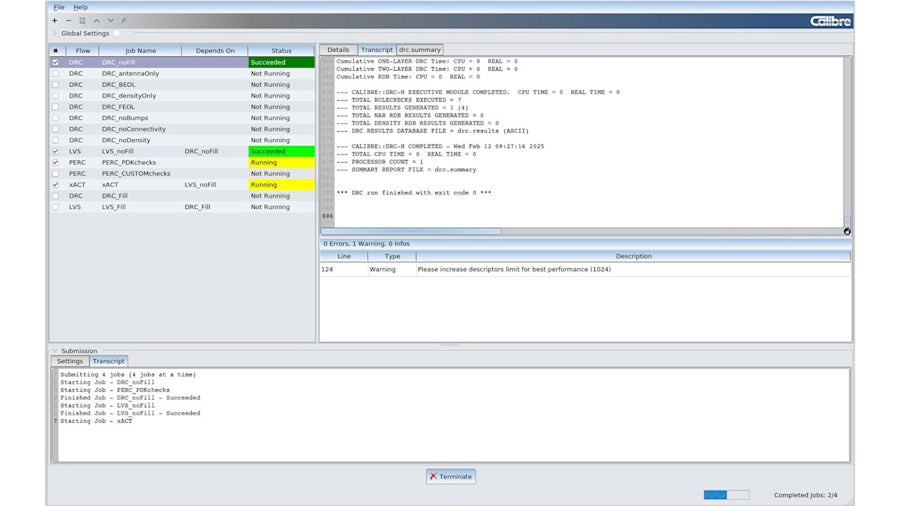The width and height of the screenshot is (900, 506).
Task: Select the DRC_Fill job row
Action: tap(182, 196)
